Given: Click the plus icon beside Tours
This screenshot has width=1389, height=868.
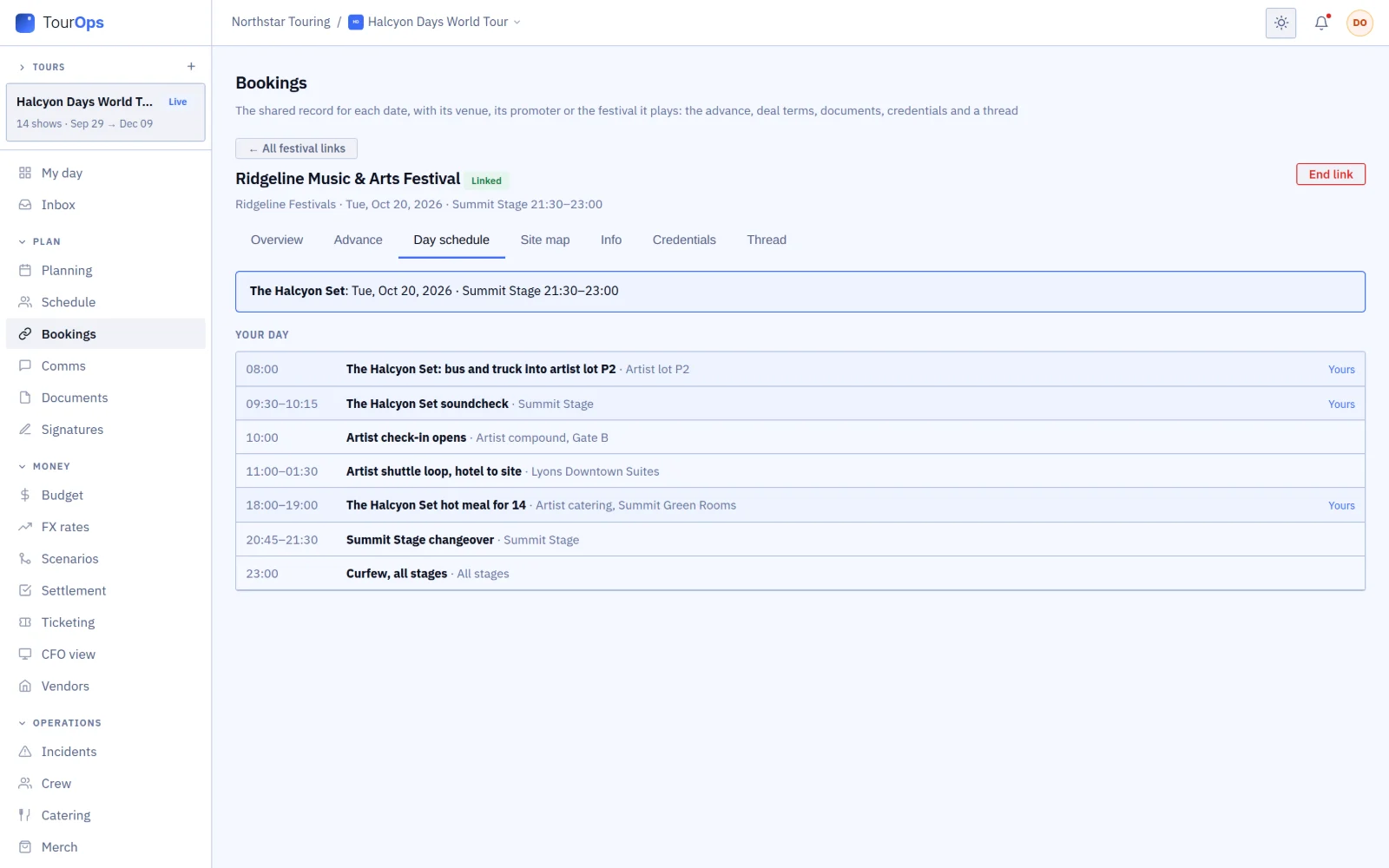Looking at the screenshot, I should tap(191, 67).
